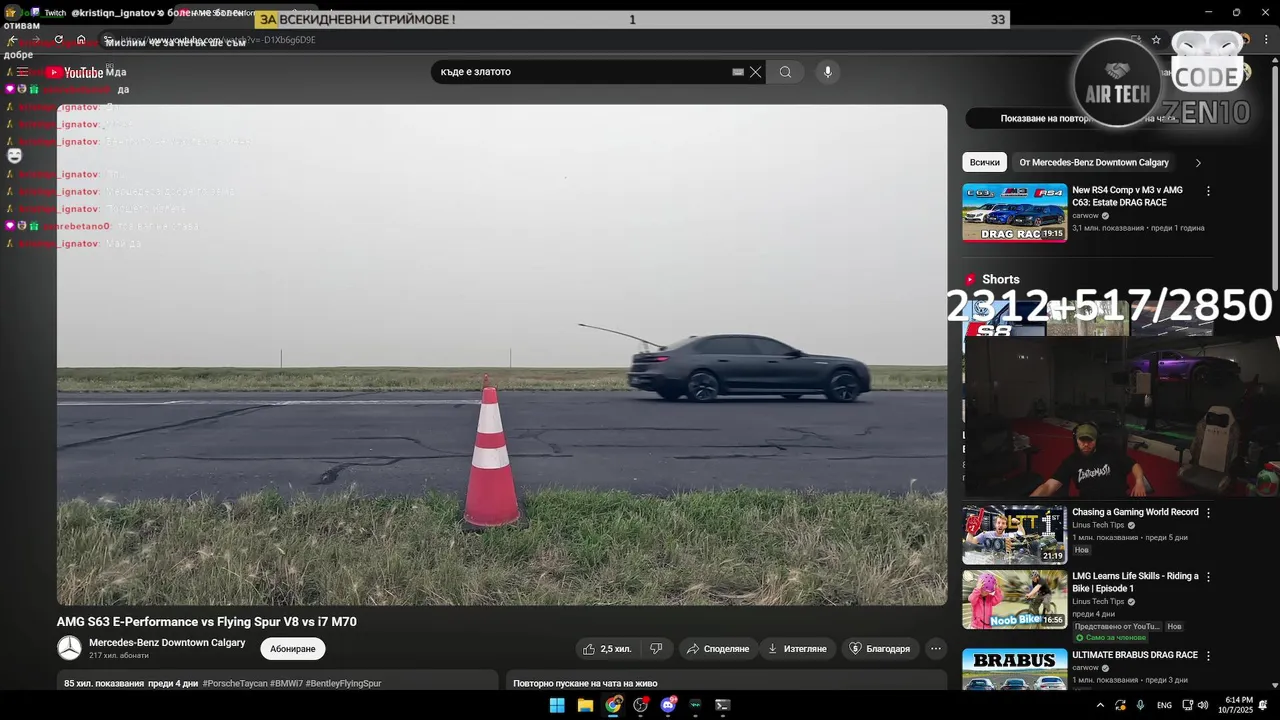The height and width of the screenshot is (720, 1280).
Task: Open options for LMG Learns Life Skills video
Action: (x=1208, y=577)
